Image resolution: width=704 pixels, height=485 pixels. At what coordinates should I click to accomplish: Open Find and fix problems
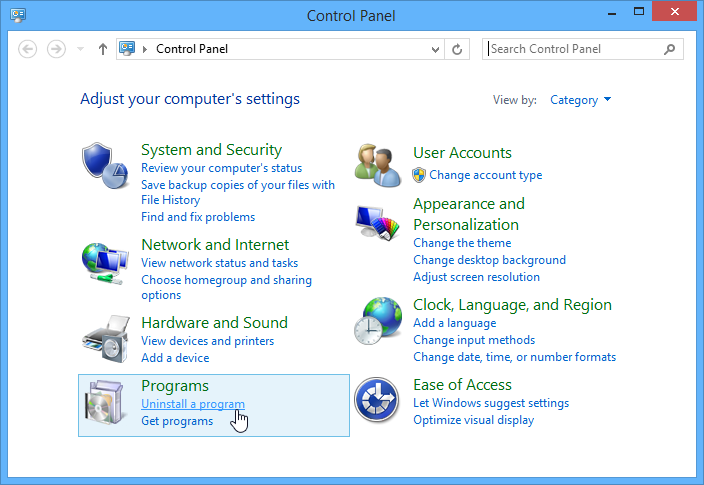tap(198, 217)
